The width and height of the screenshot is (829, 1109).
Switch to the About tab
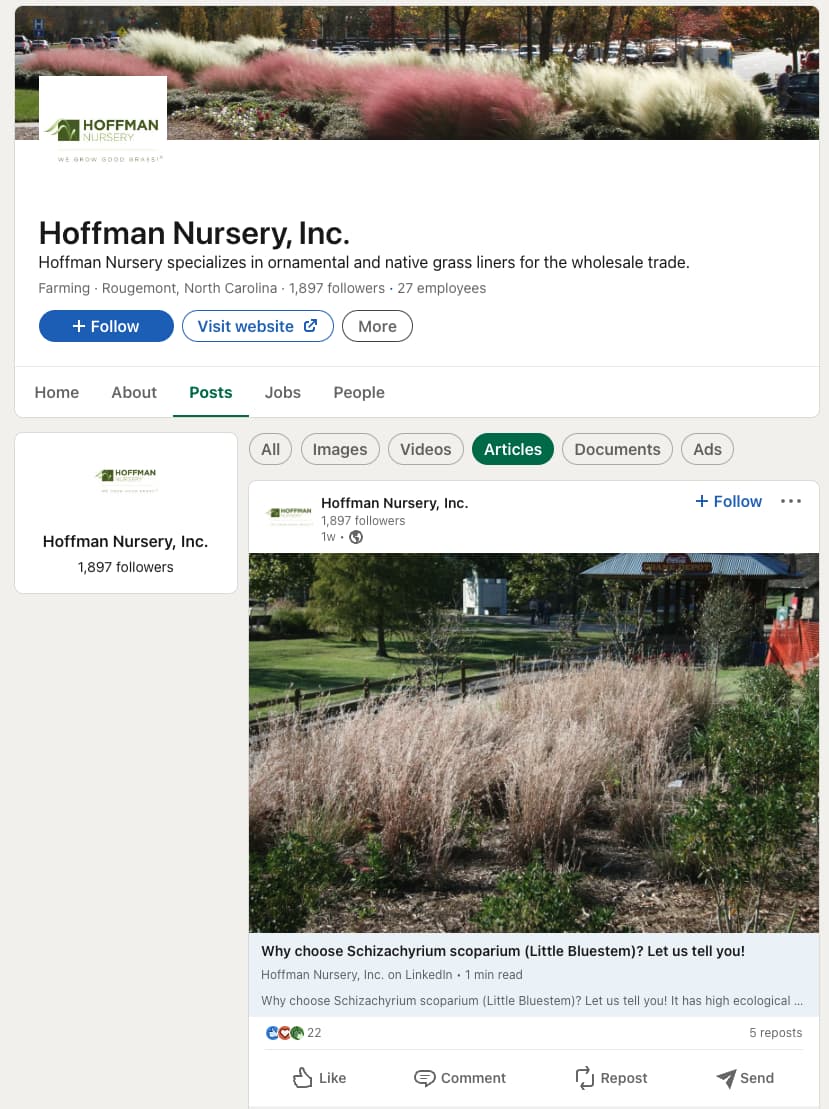[134, 392]
